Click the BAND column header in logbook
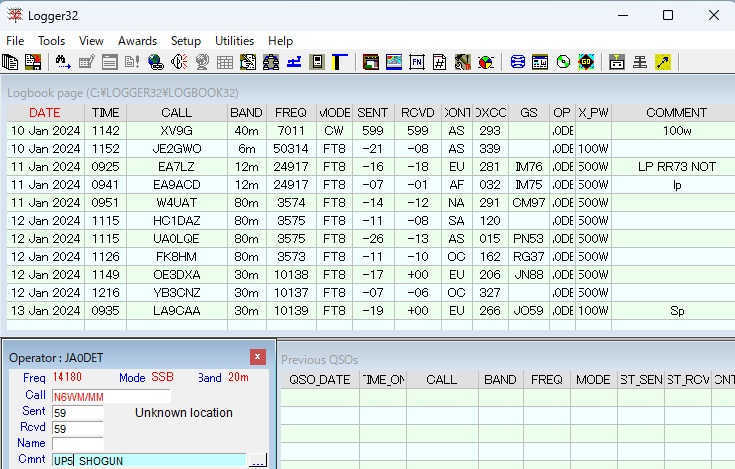This screenshot has width=735, height=469. 246,113
